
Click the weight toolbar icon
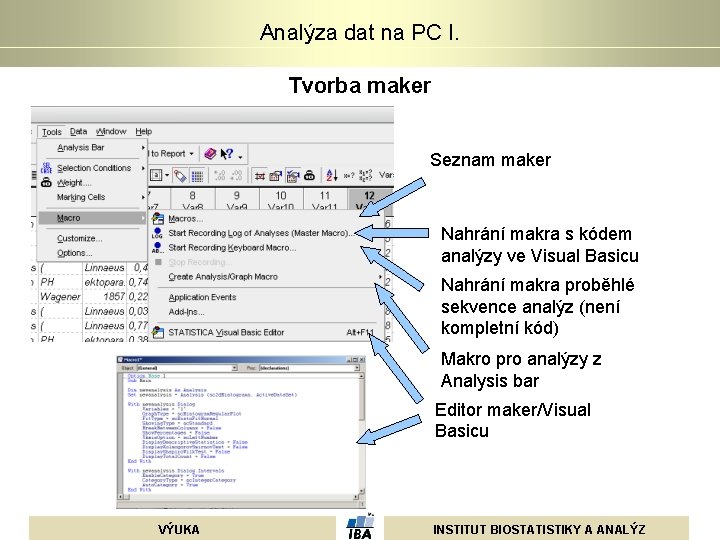[309, 175]
